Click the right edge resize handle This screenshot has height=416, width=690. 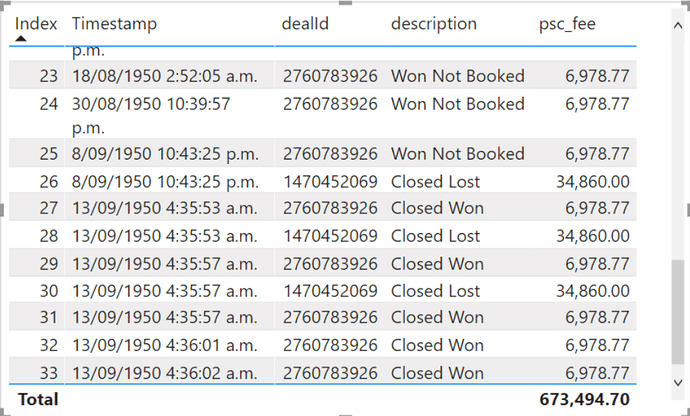pos(687,210)
